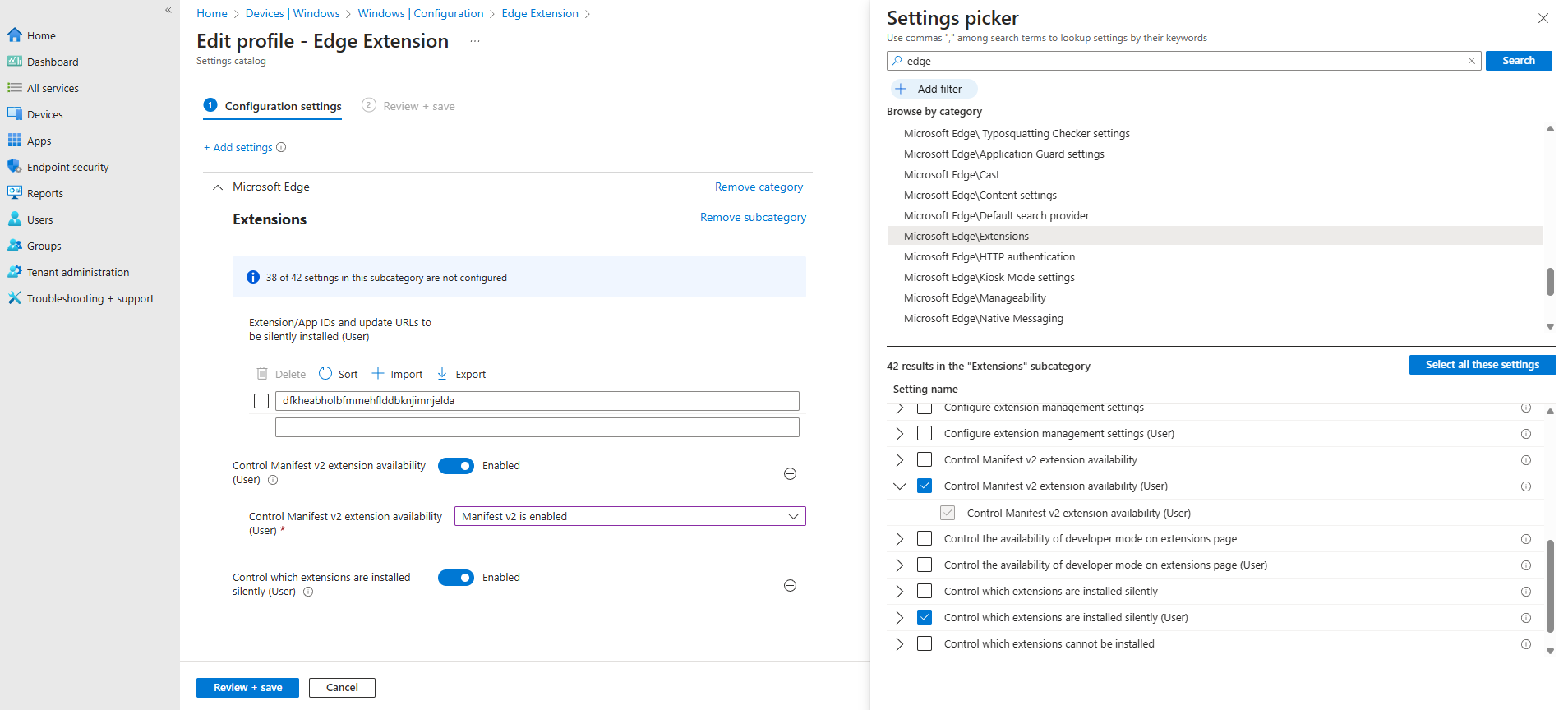Image resolution: width=1568 pixels, height=710 pixels.
Task: Switch to Configuration settings tab
Action: point(272,106)
